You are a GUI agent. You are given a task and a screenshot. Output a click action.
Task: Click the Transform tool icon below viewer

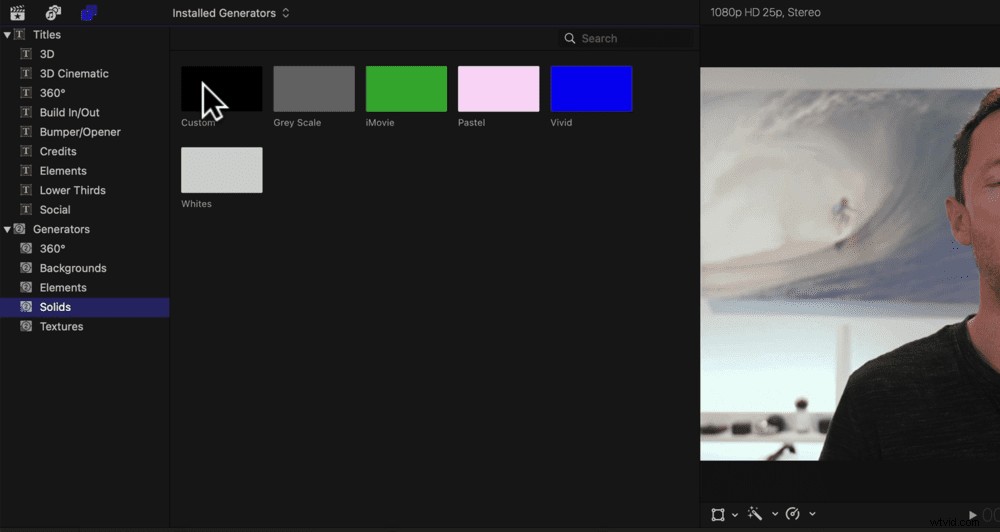pos(718,514)
